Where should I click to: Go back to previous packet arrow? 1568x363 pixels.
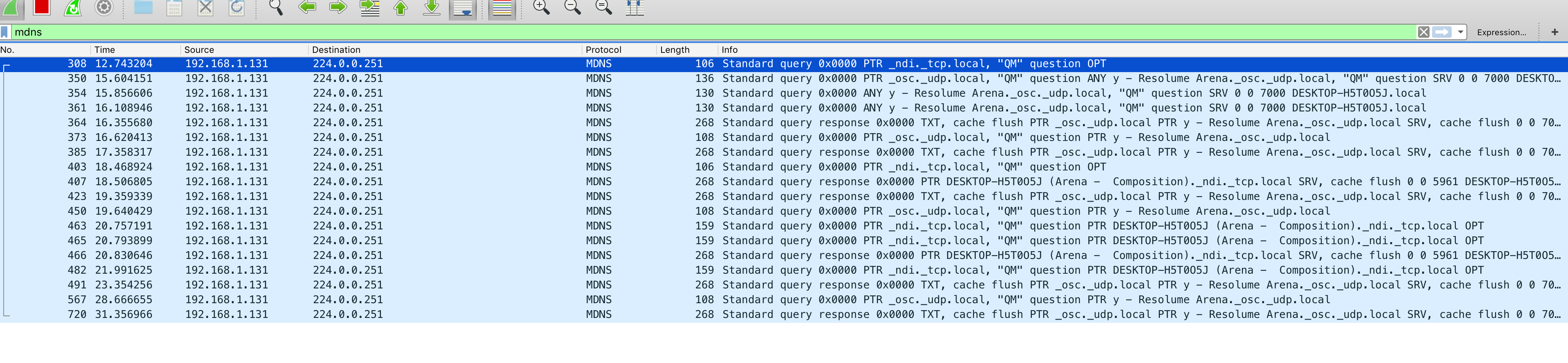coord(307,7)
